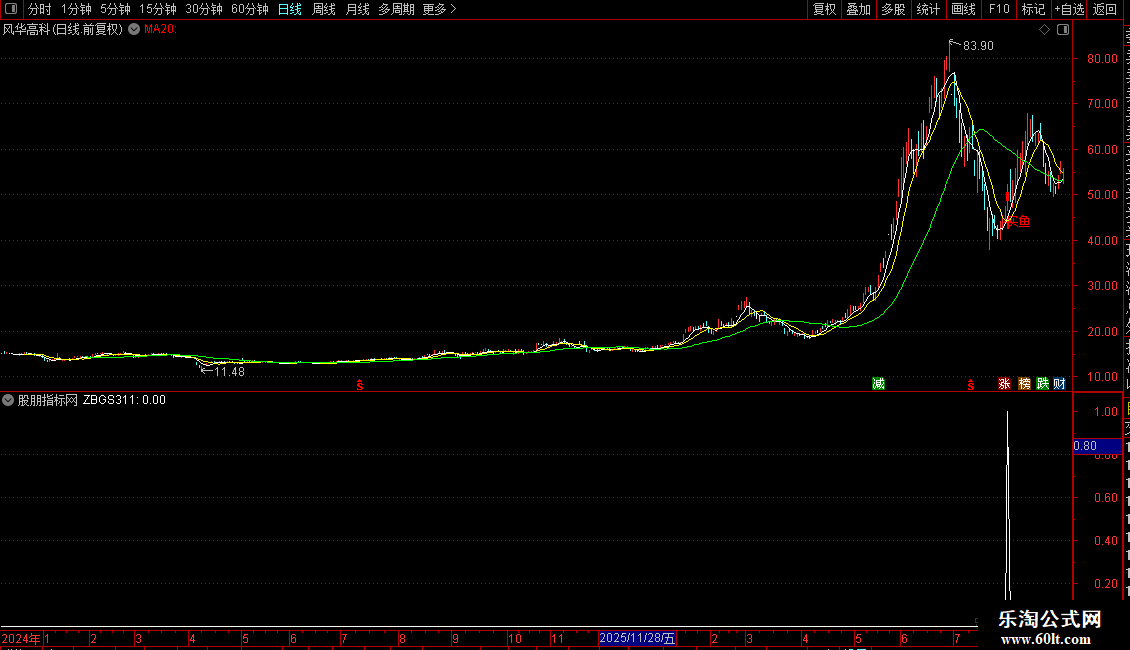
Task: Open the F10 company info
Action: (x=999, y=9)
